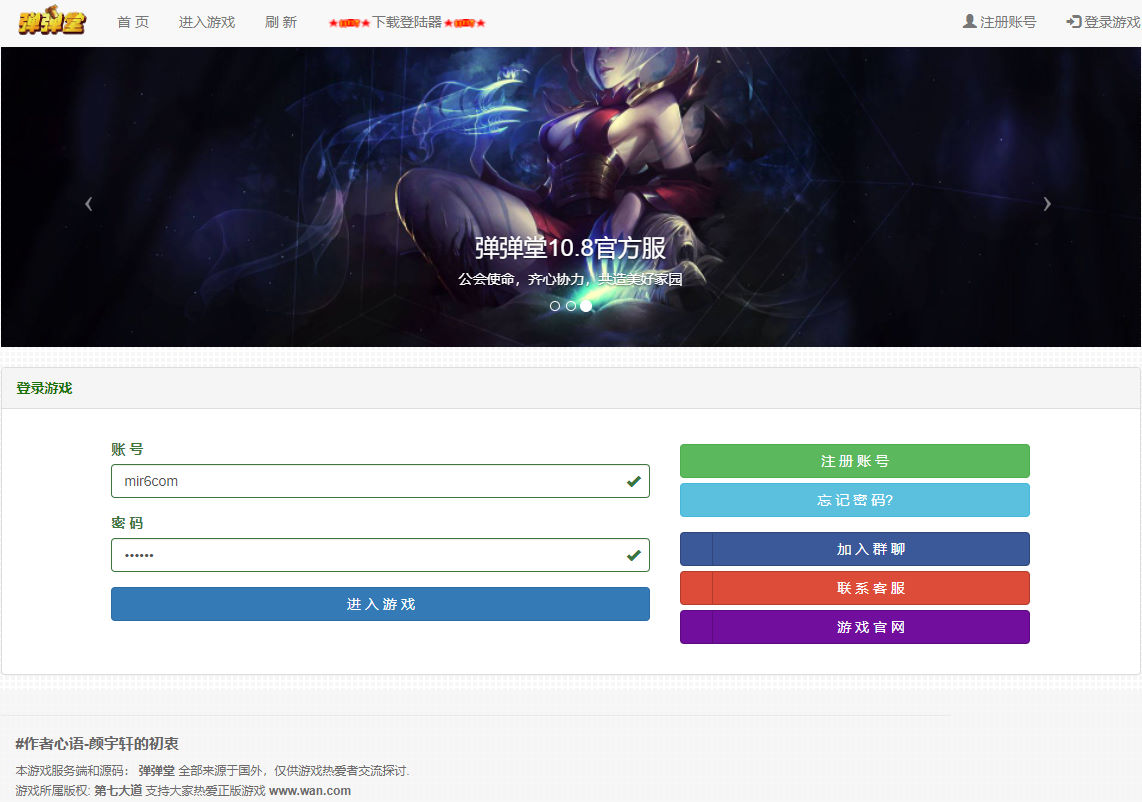Show the previous banner slide with the left chevron
This screenshot has width=1142, height=802.
89,204
